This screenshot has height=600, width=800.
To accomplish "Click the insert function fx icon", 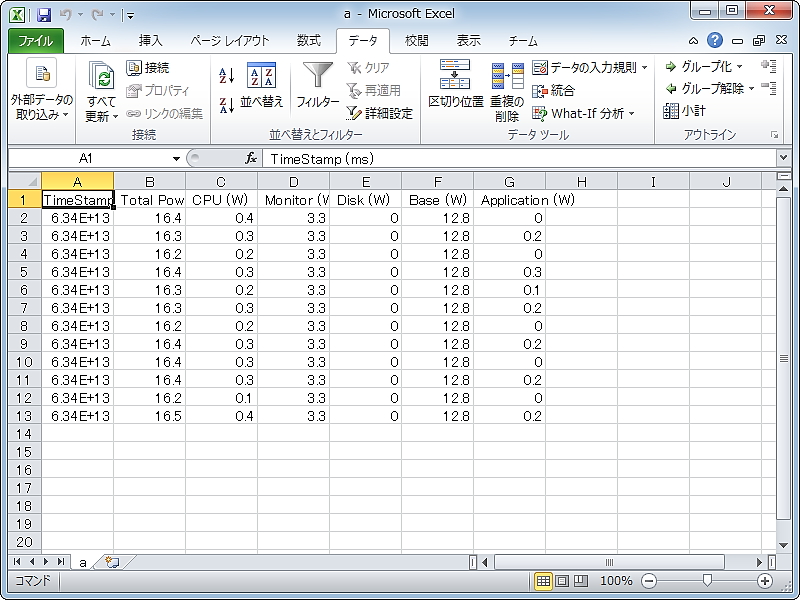I will (251, 158).
